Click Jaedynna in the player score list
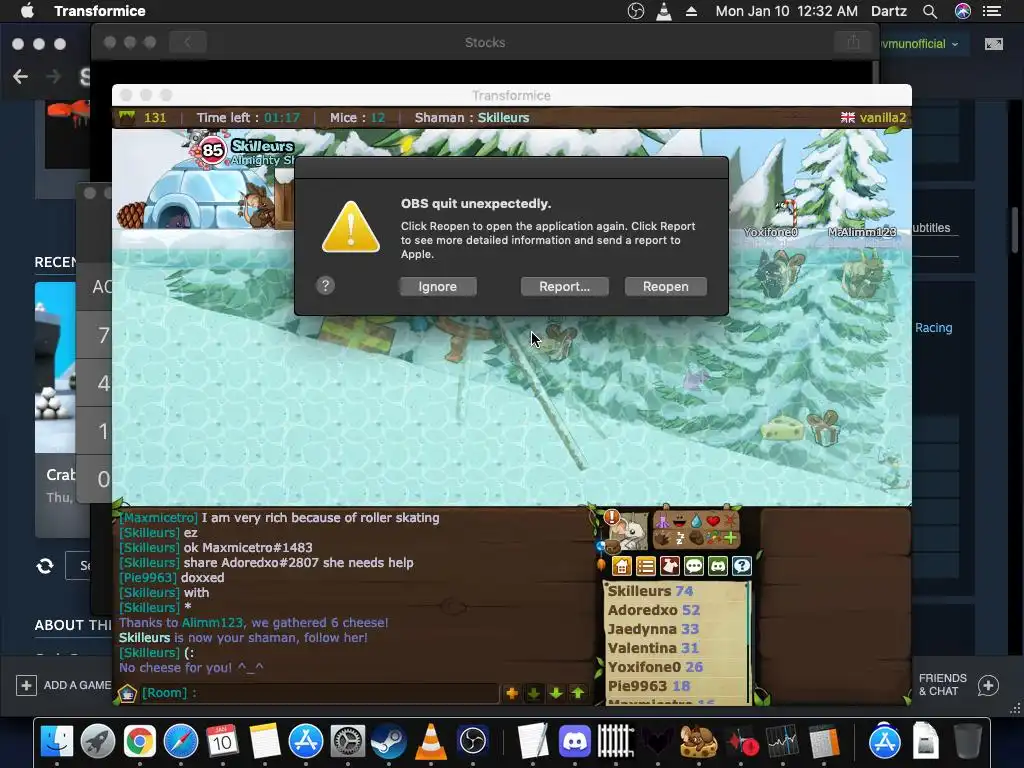This screenshot has width=1024, height=768. click(x=642, y=629)
